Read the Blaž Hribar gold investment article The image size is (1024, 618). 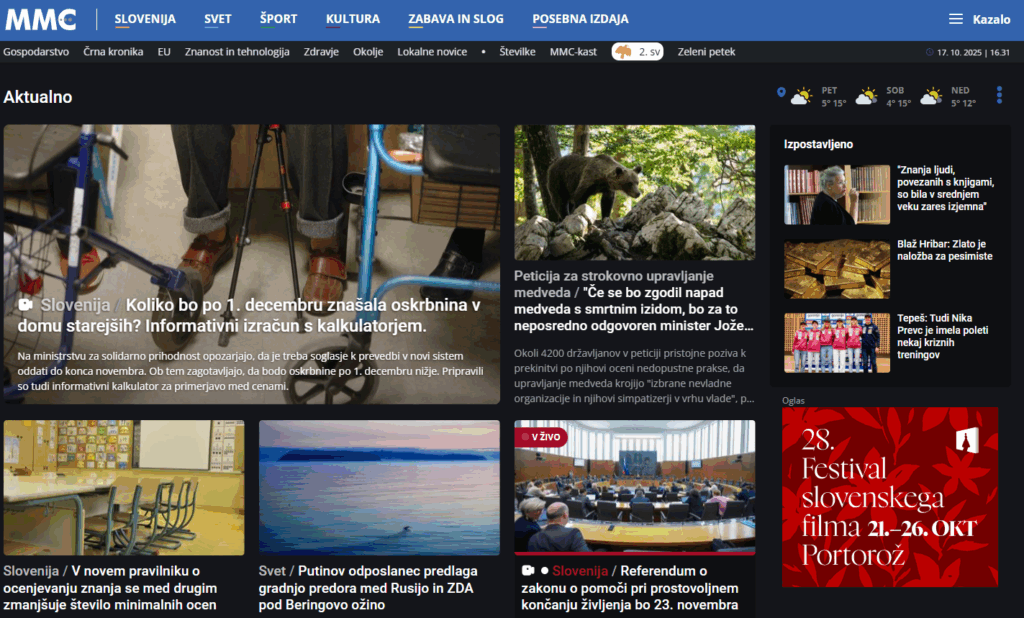944,250
